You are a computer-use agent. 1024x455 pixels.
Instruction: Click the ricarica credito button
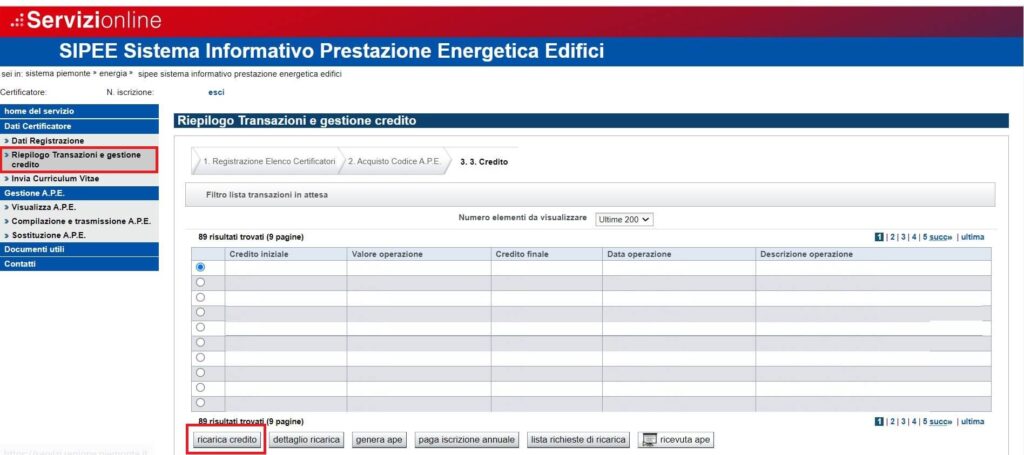click(227, 440)
